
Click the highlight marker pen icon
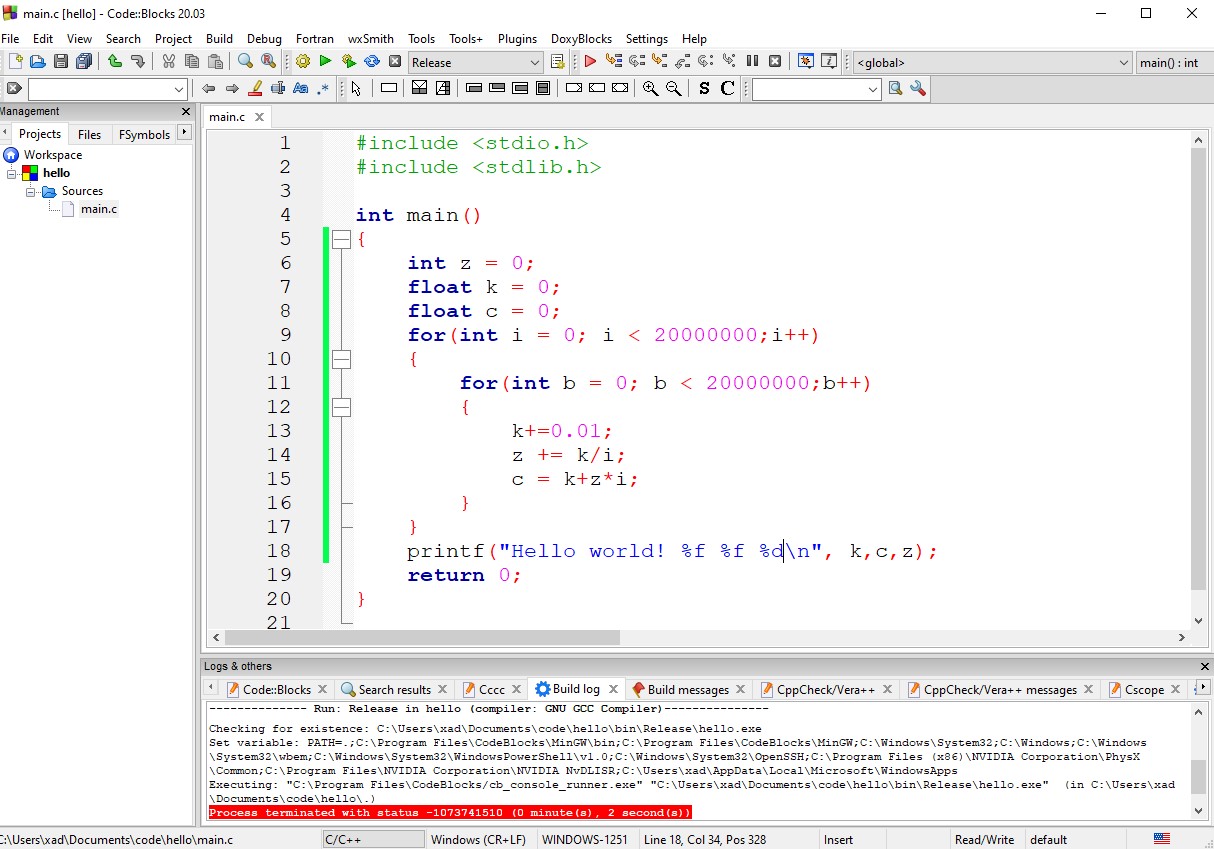click(255, 88)
